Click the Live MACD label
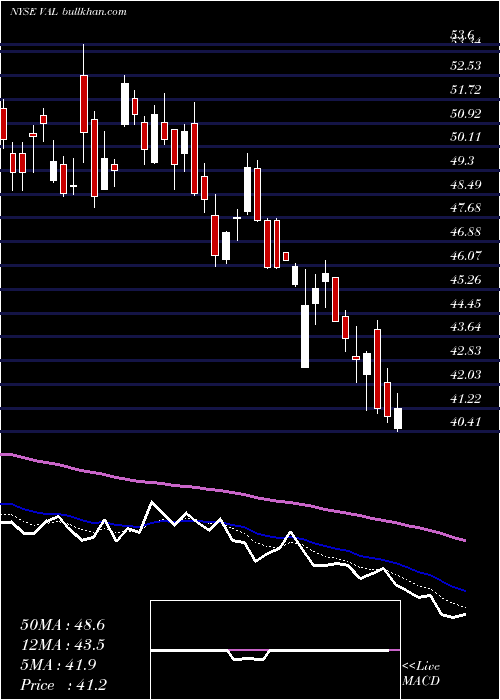Viewport: 500px width, 700px height. pyautogui.click(x=421, y=674)
